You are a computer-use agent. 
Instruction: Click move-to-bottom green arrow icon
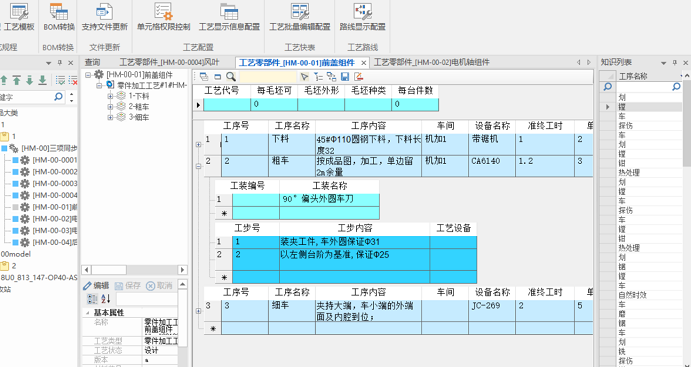tap(42, 80)
